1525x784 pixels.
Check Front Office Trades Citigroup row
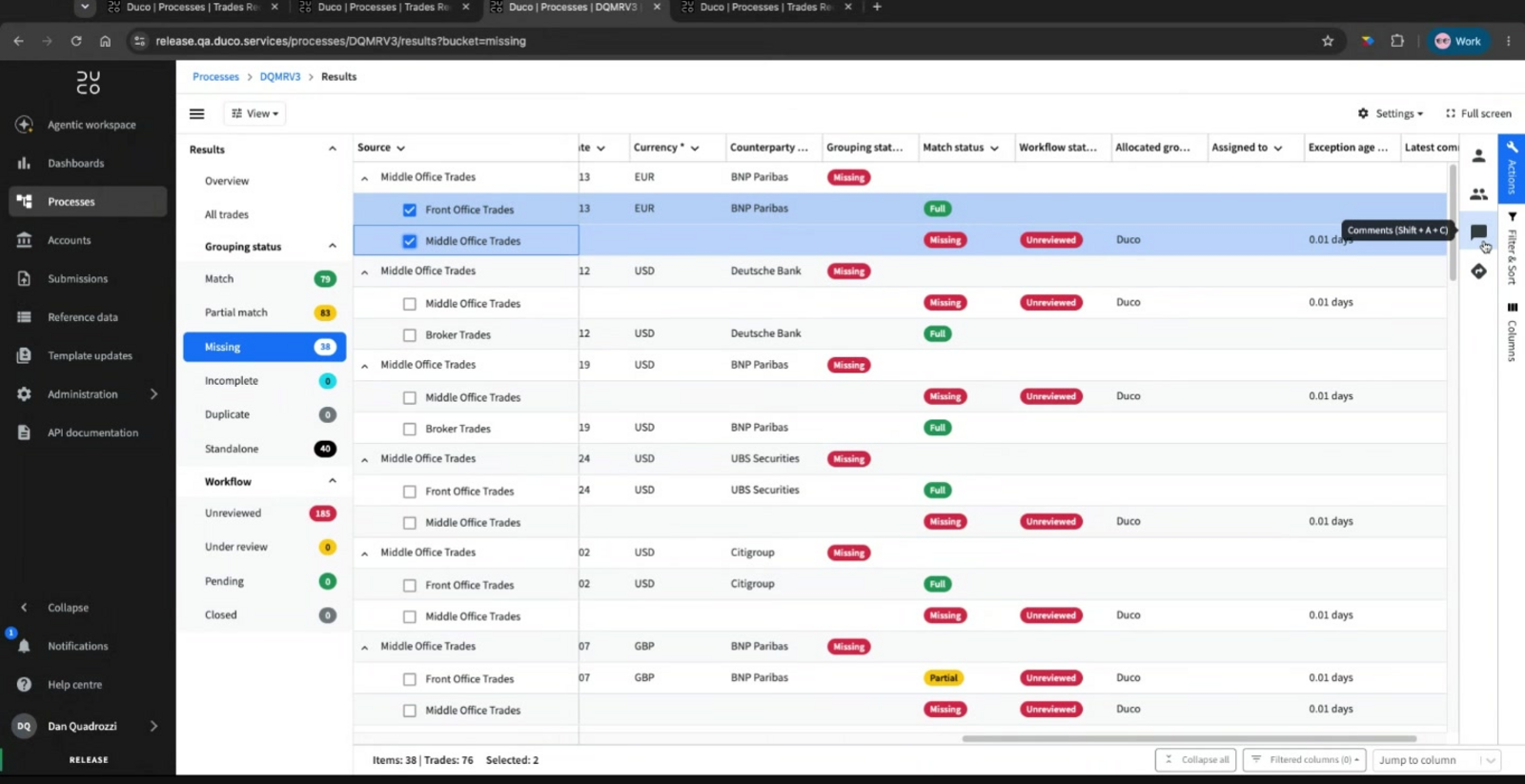pyautogui.click(x=410, y=585)
